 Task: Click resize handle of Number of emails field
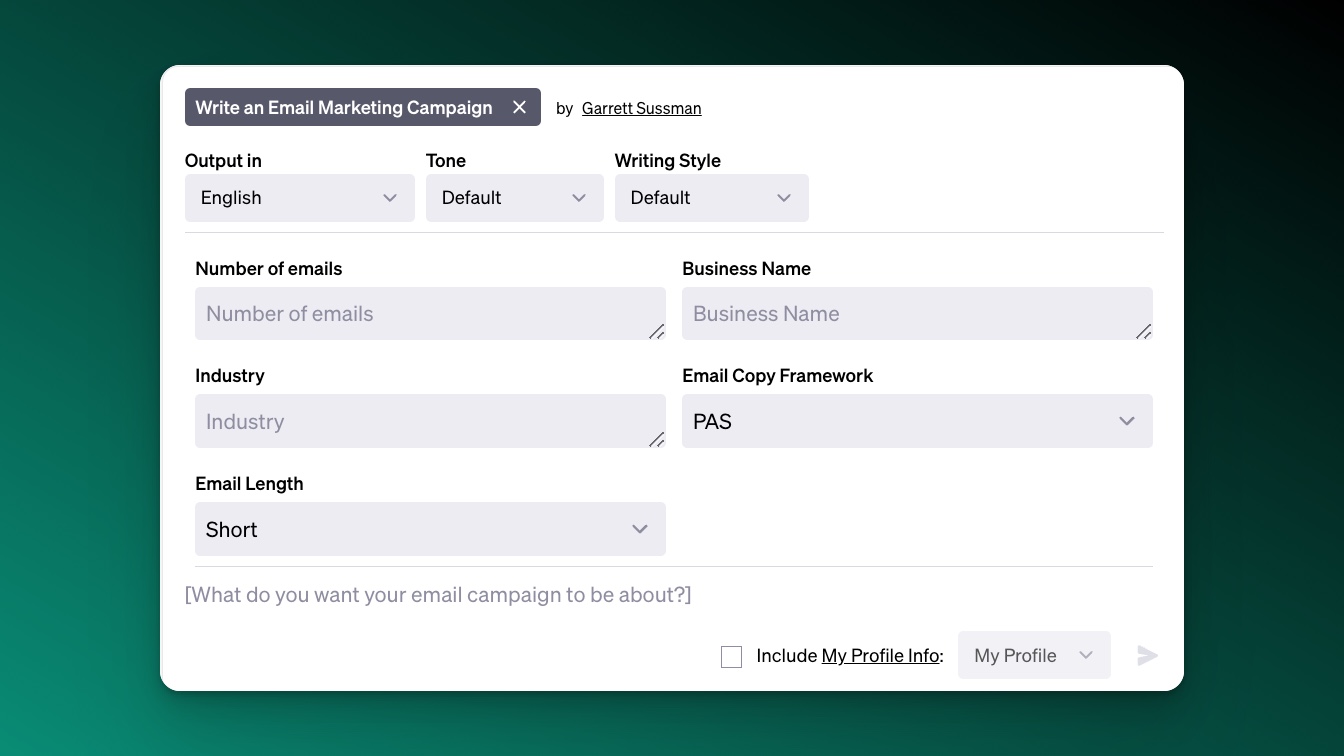[x=656, y=331]
